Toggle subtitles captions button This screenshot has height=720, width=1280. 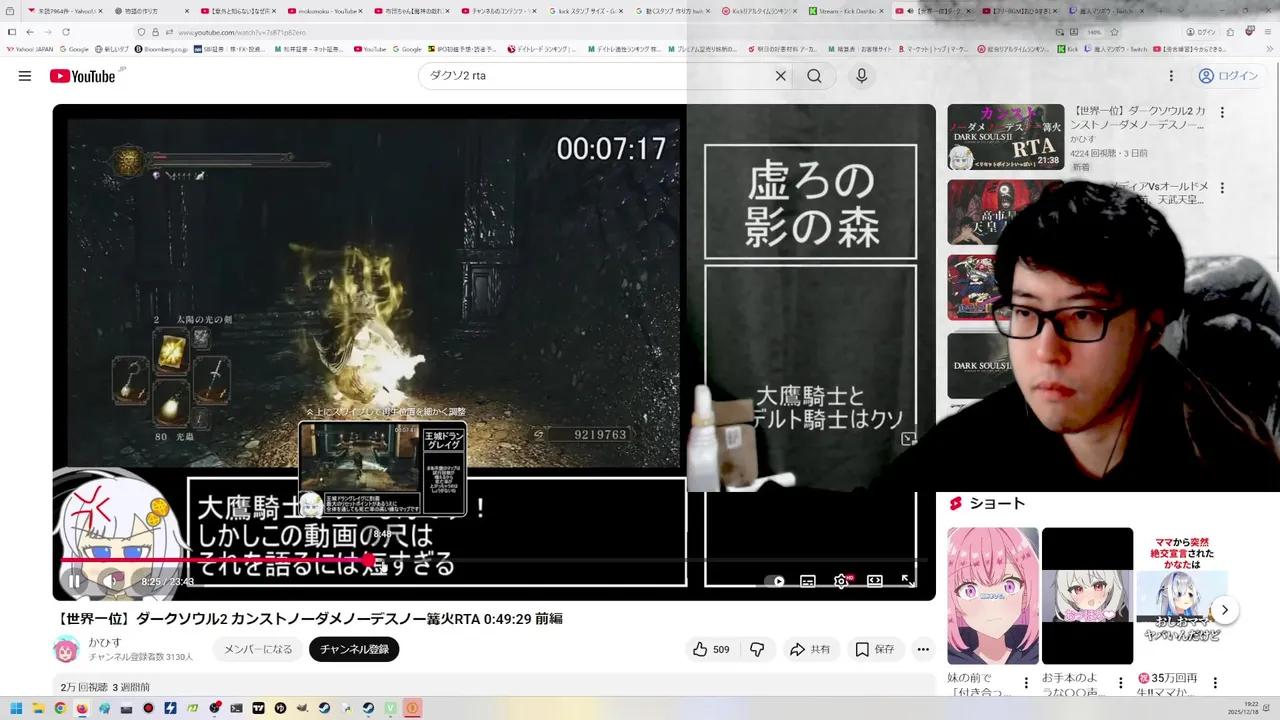click(x=808, y=581)
